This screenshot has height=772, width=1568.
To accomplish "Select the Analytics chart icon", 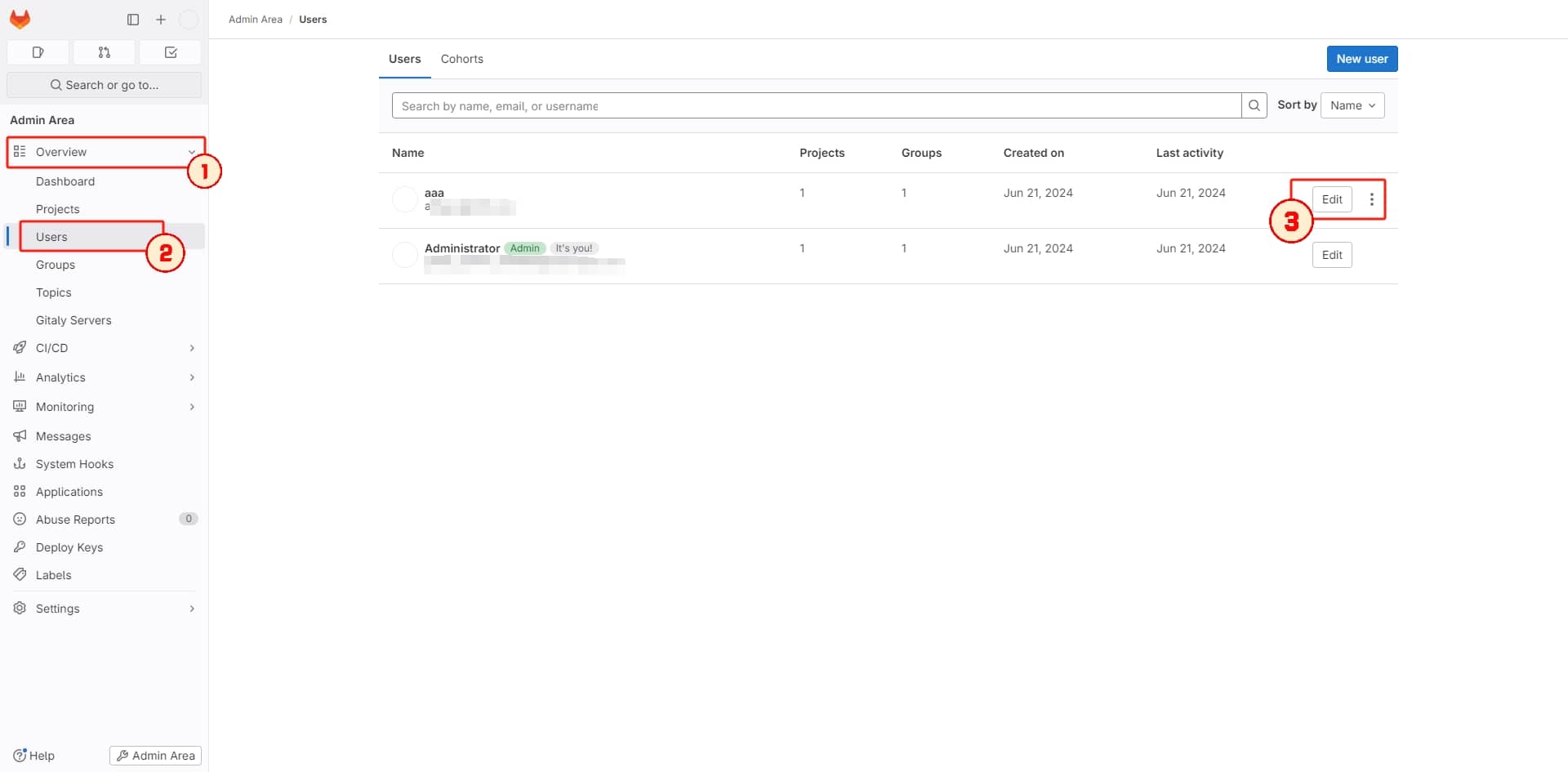I will (20, 377).
